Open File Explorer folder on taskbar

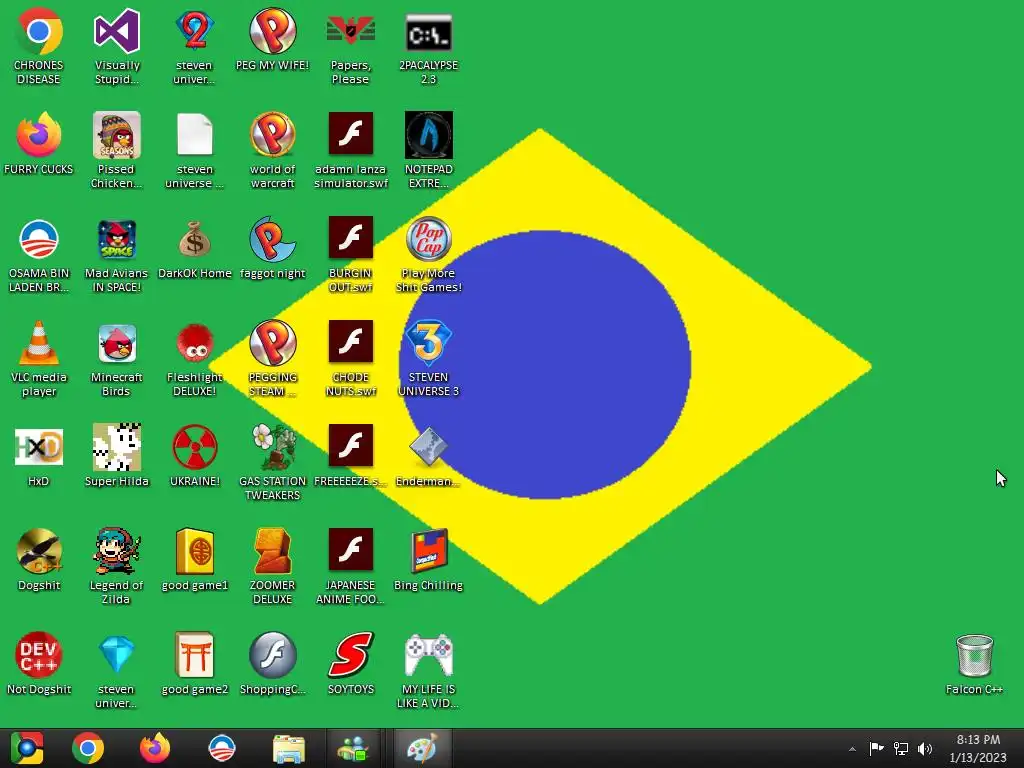point(289,748)
